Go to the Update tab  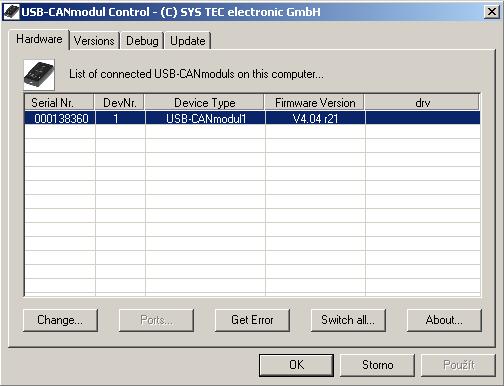tap(188, 41)
